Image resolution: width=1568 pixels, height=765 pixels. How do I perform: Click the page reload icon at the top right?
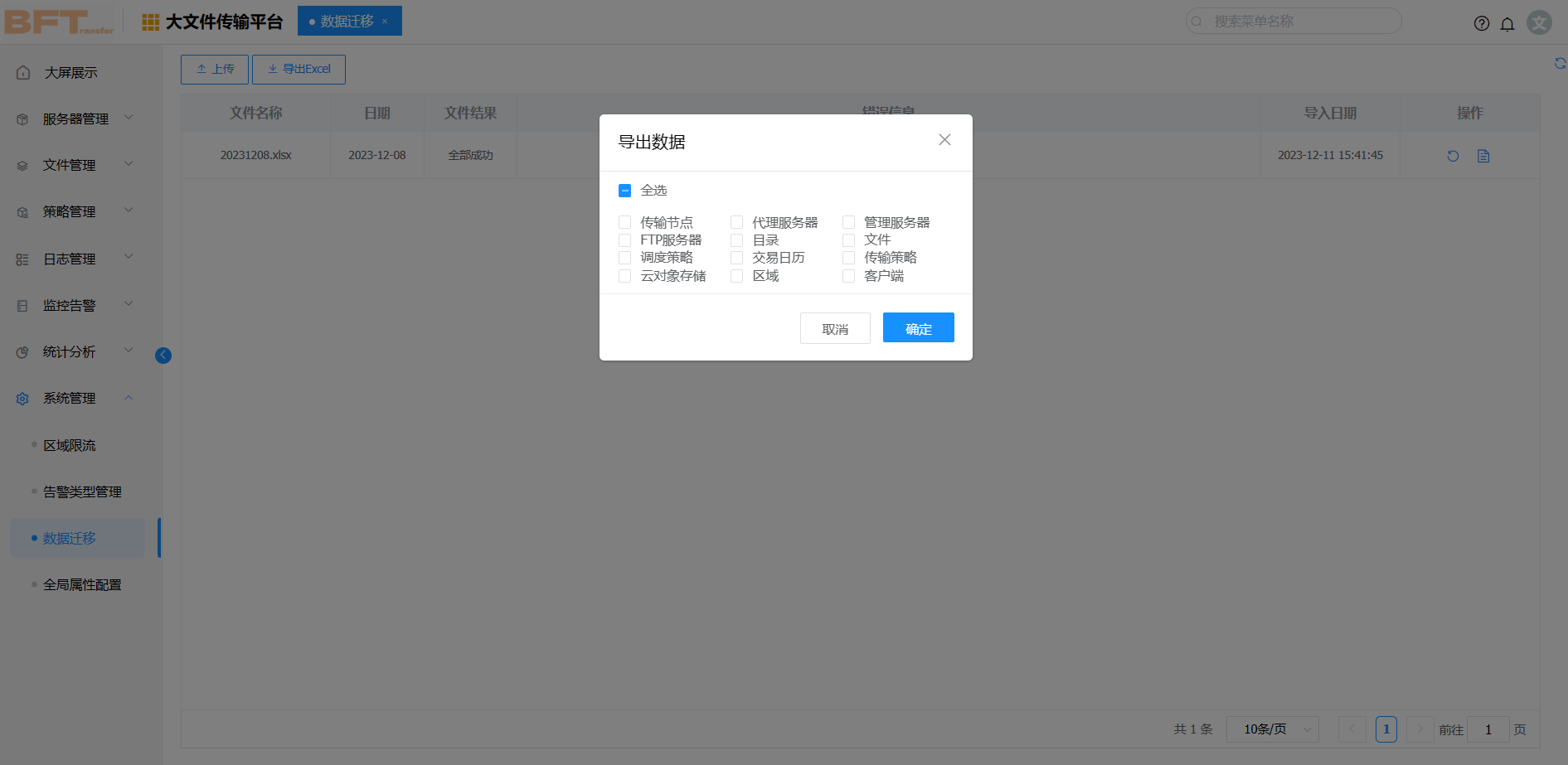coord(1560,64)
